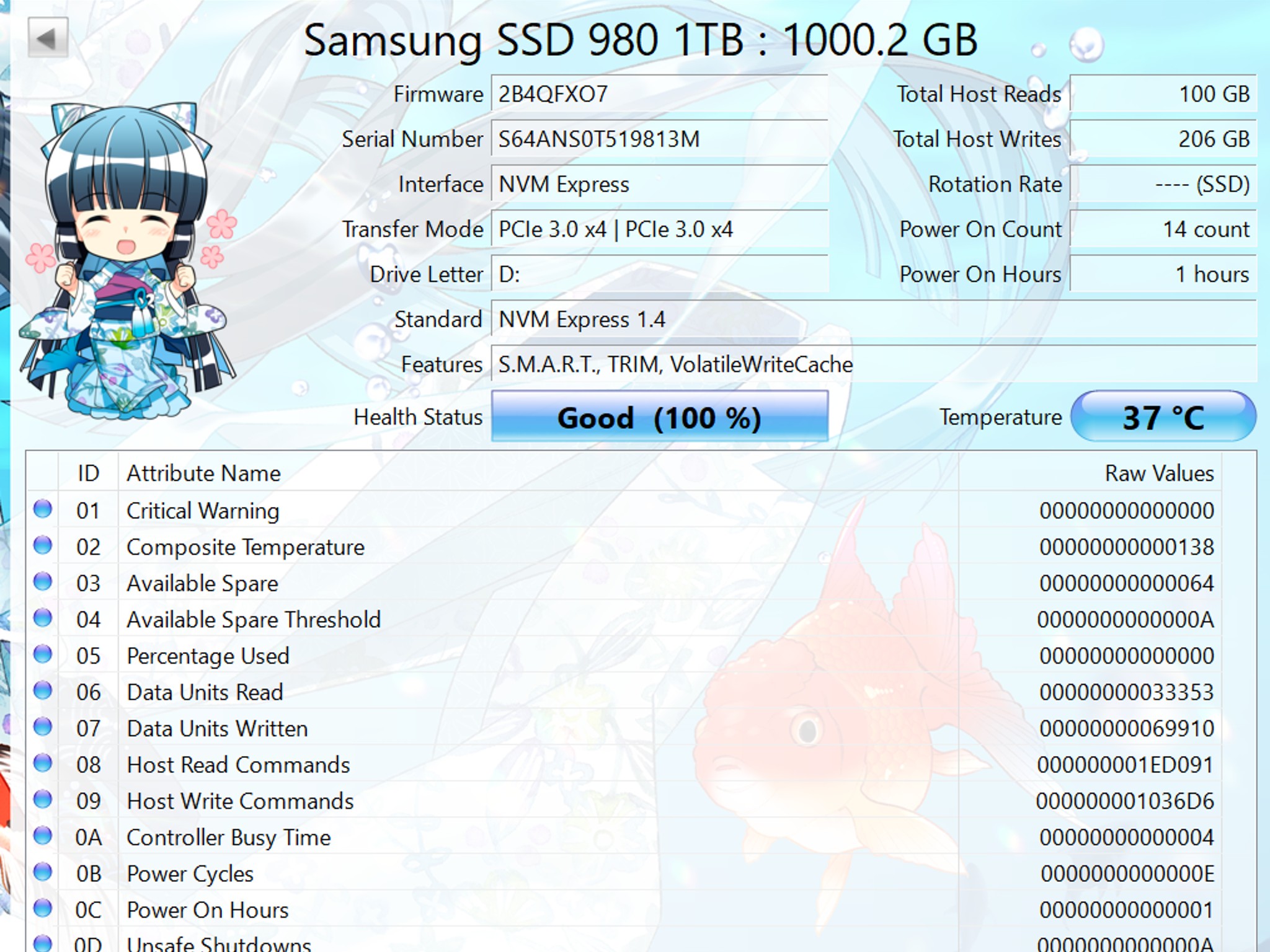The height and width of the screenshot is (952, 1270).
Task: Click the Composite Temperature status dot
Action: [43, 545]
